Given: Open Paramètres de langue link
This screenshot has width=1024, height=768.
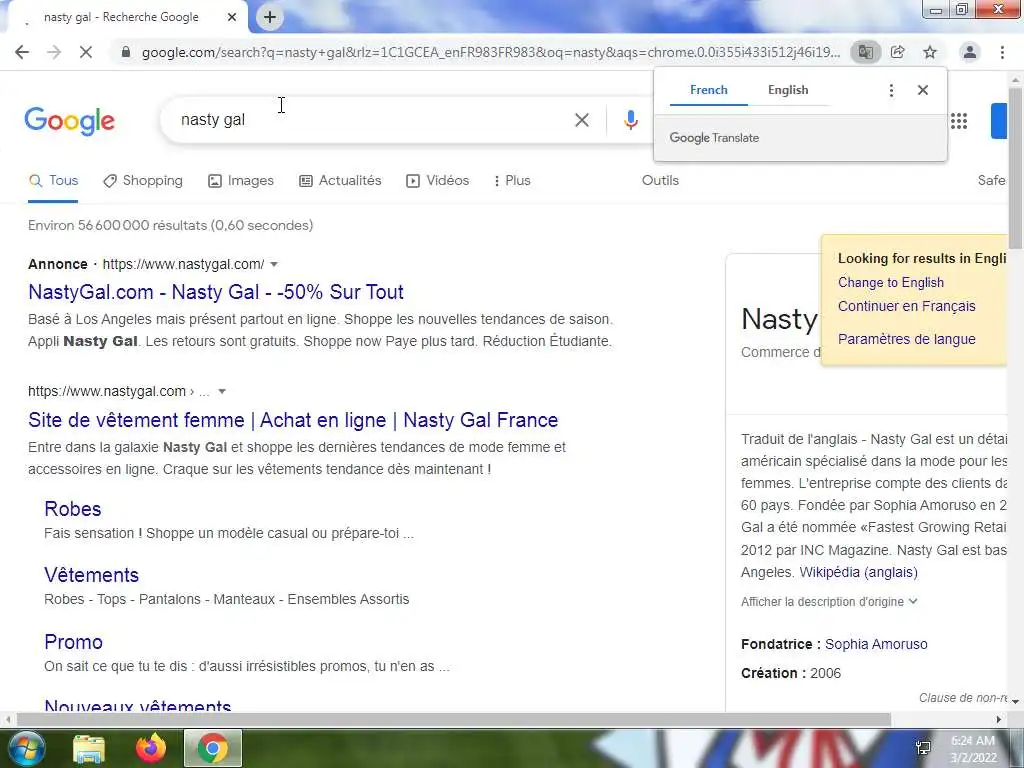Looking at the screenshot, I should coord(906,339).
